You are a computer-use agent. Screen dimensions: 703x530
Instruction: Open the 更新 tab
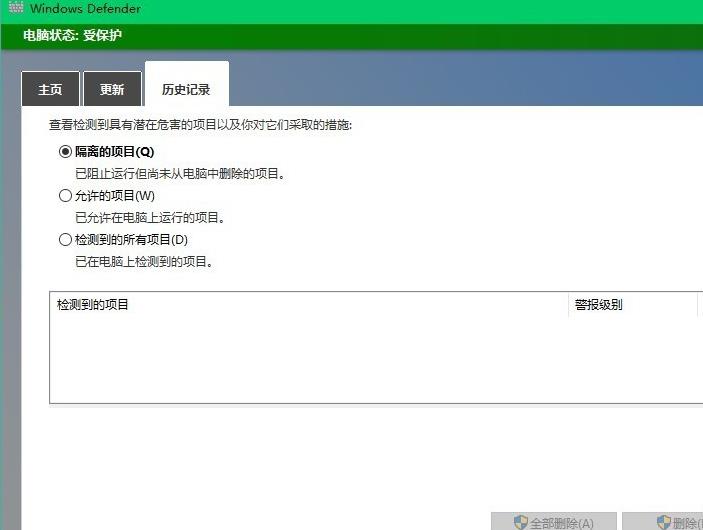112,89
